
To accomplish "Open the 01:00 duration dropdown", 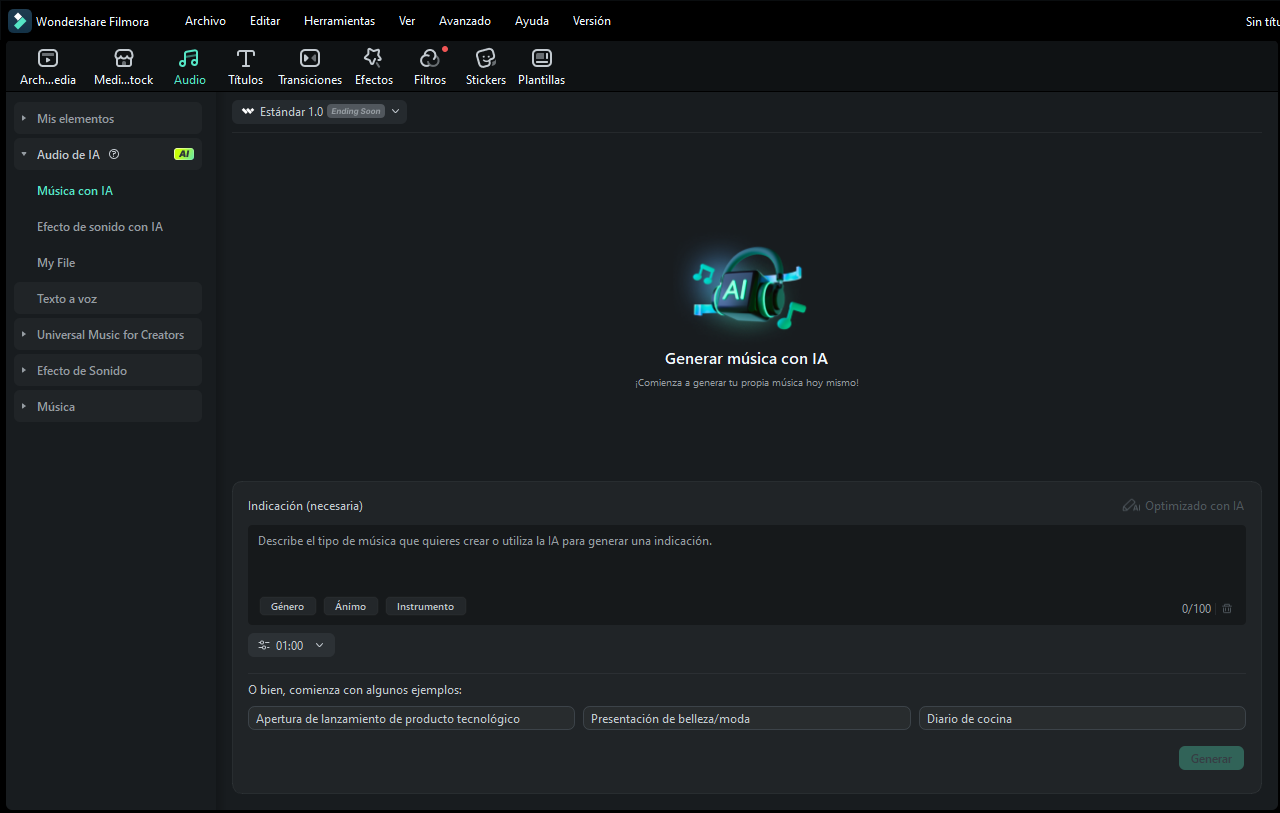I will pos(291,645).
